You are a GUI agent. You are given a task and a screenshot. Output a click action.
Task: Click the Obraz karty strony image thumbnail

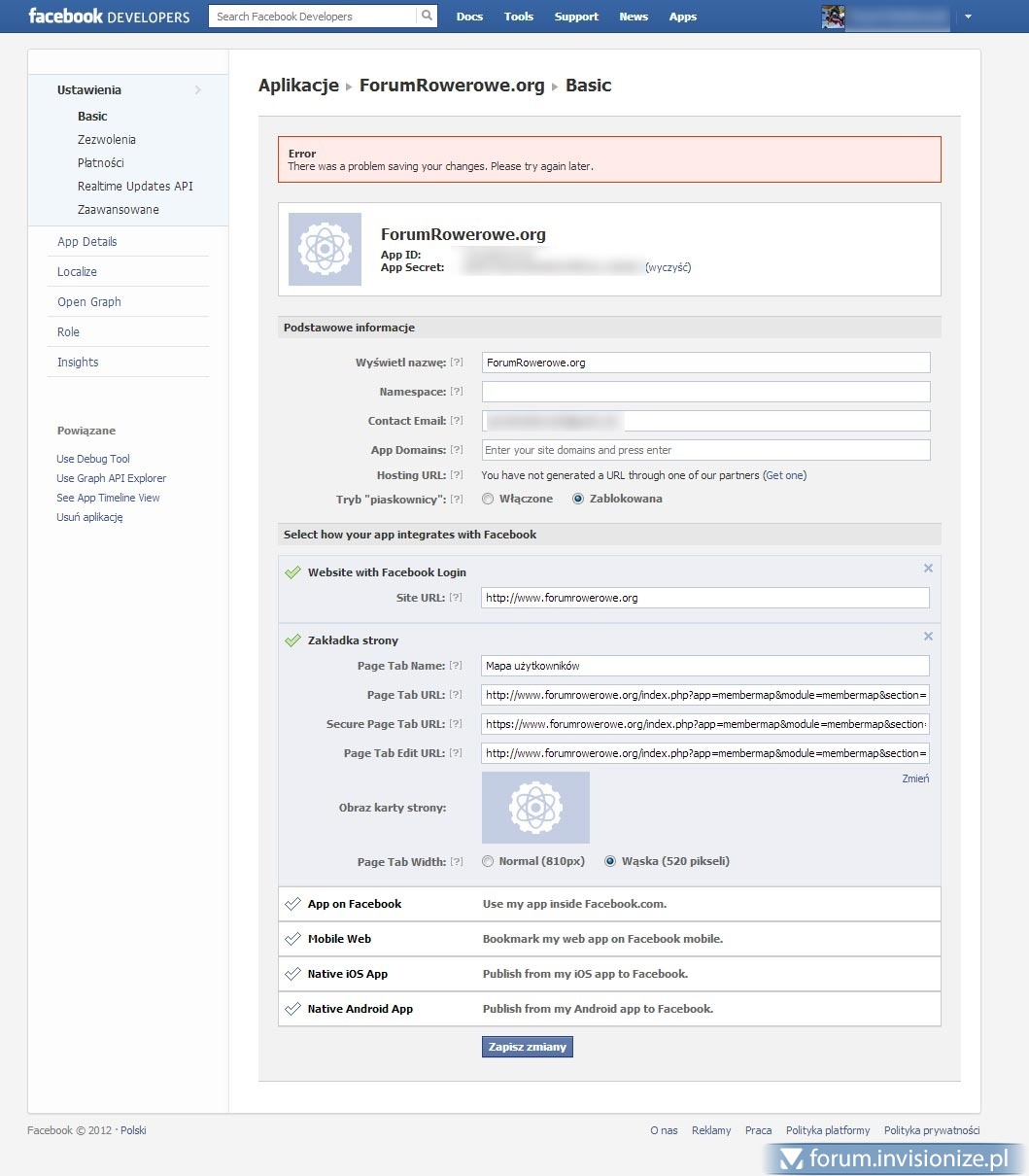tap(535, 808)
